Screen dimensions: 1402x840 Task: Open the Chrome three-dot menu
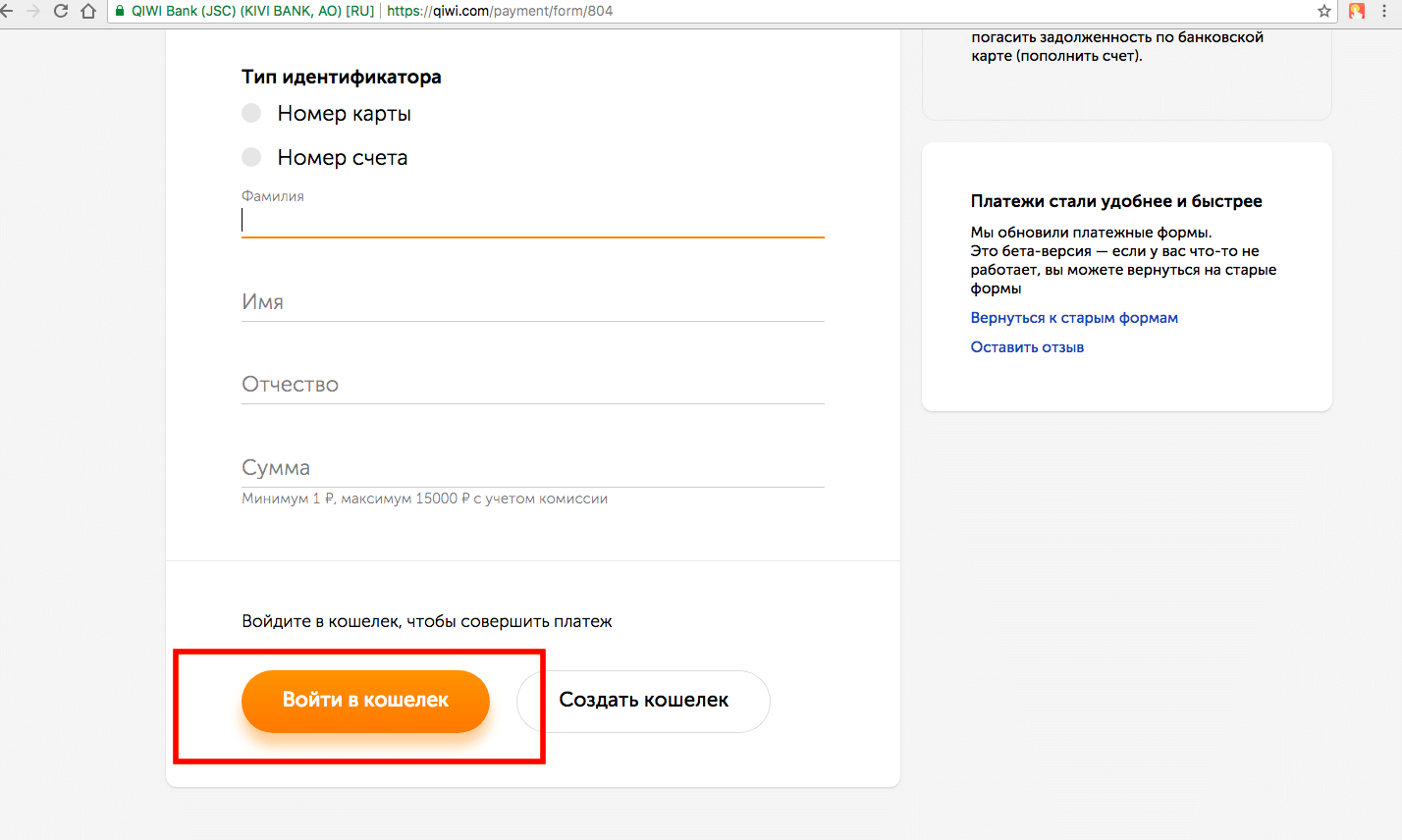[x=1384, y=12]
